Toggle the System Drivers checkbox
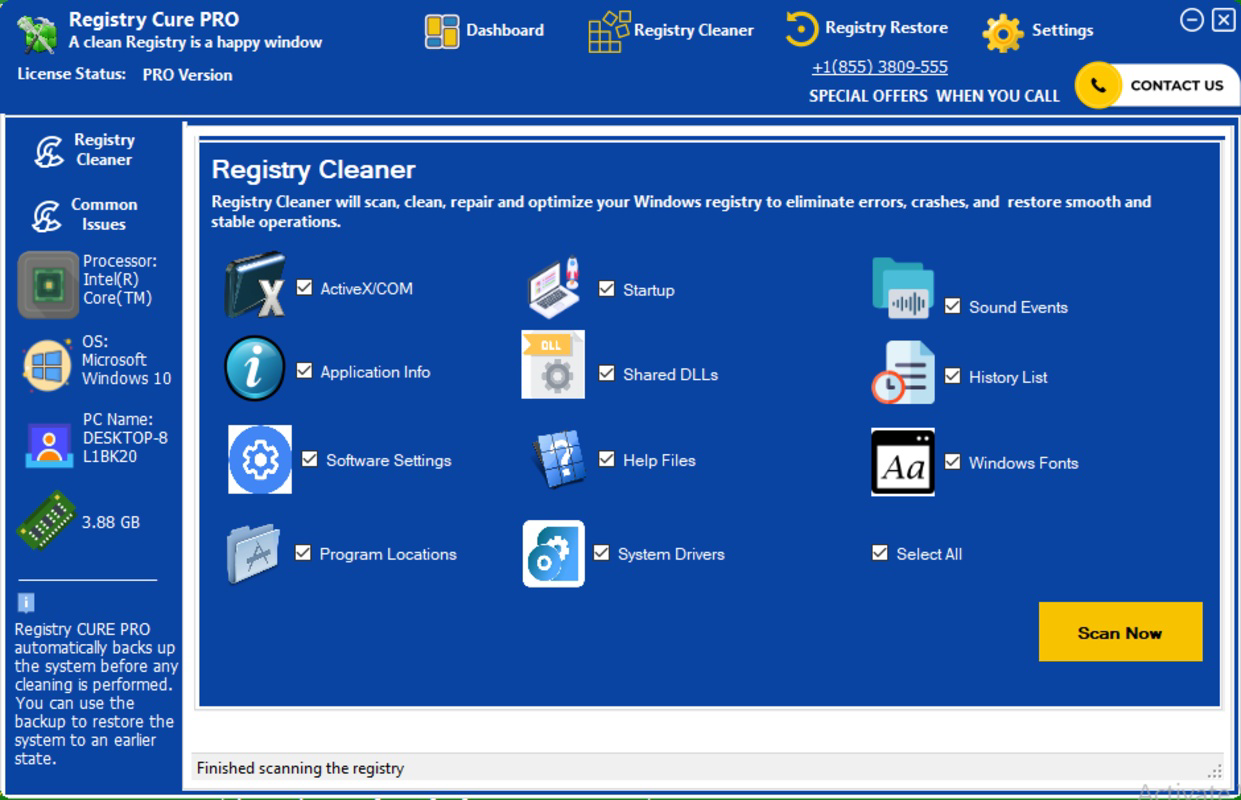The image size is (1241, 800). coord(601,553)
